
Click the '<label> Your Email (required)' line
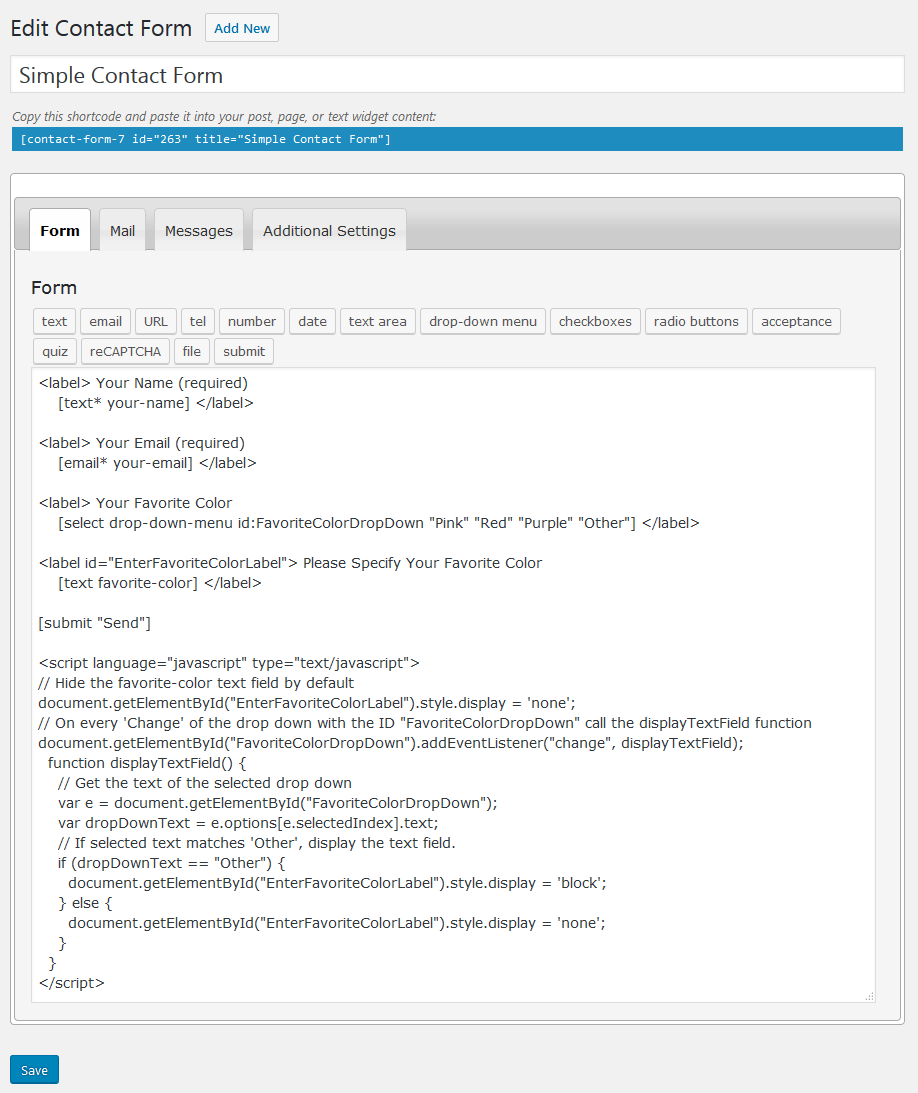142,443
